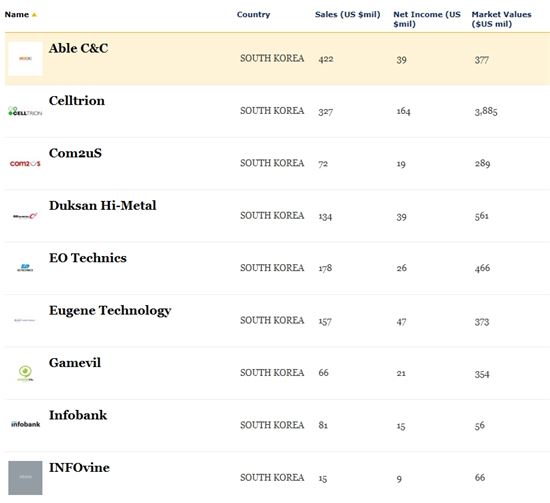Open the Eugene Technology name link

[x=110, y=311]
